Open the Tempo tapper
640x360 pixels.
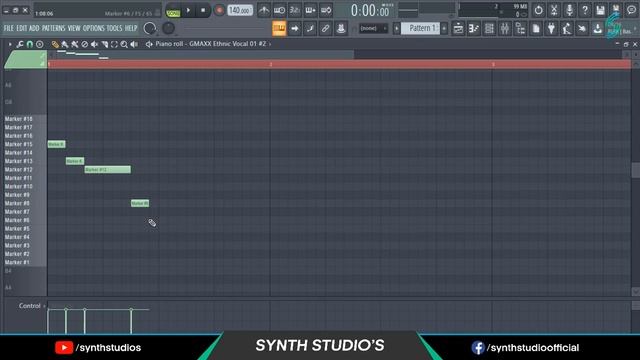567,29
